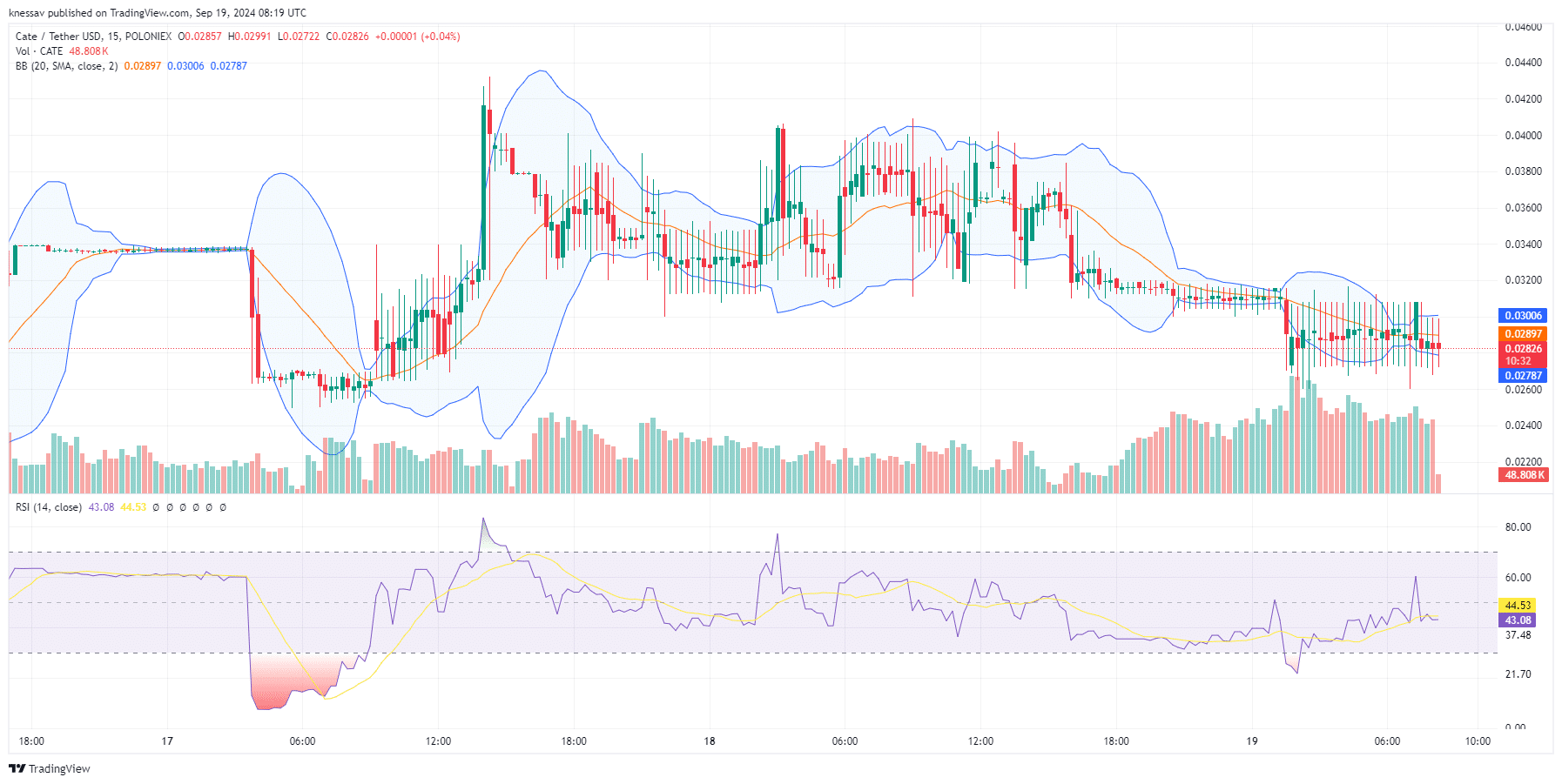Click the knessav published on TradingView.com header
1562x784 pixels.
point(158,13)
